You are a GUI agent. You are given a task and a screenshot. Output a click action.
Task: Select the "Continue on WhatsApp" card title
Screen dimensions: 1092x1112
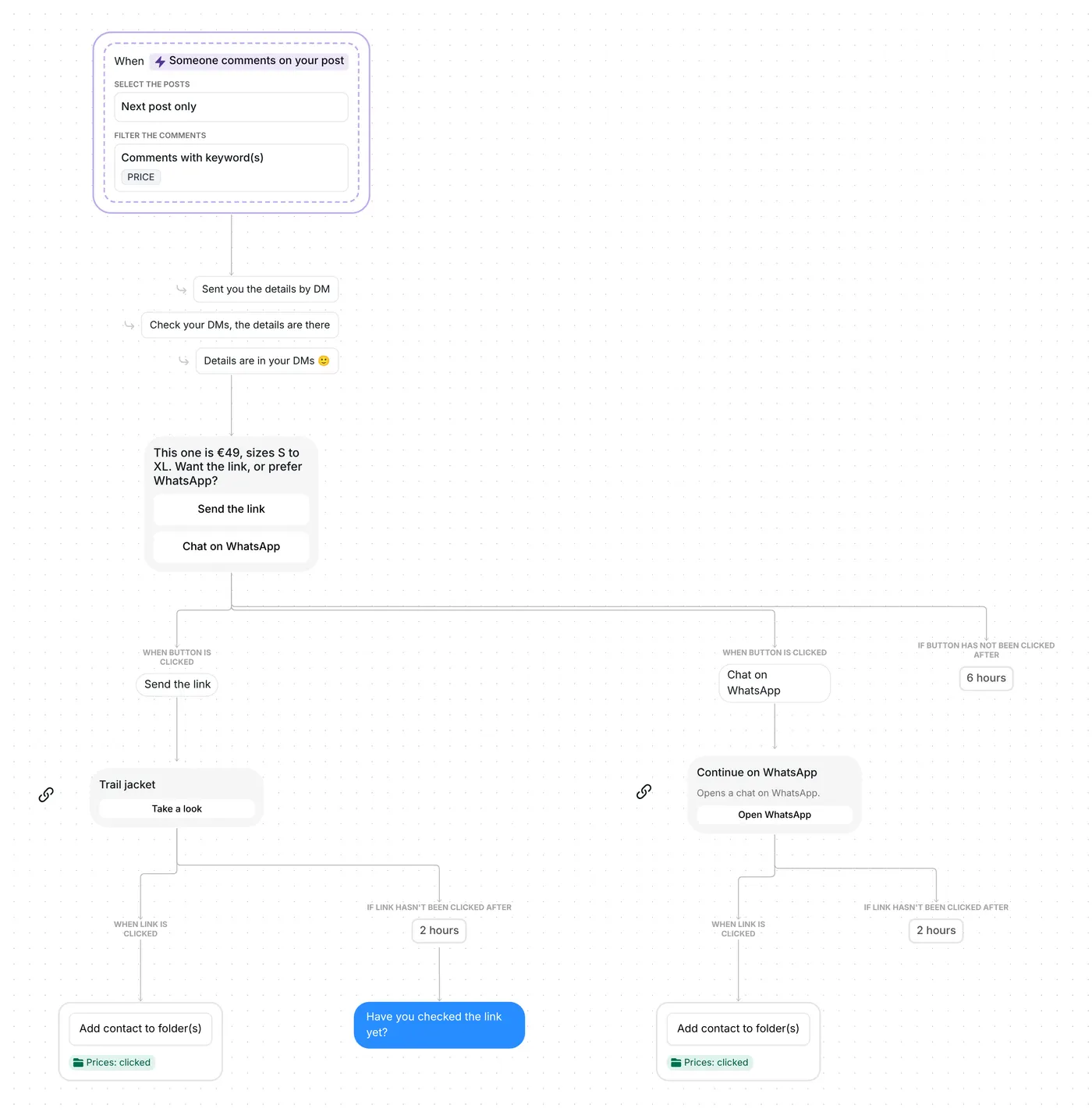coord(757,773)
